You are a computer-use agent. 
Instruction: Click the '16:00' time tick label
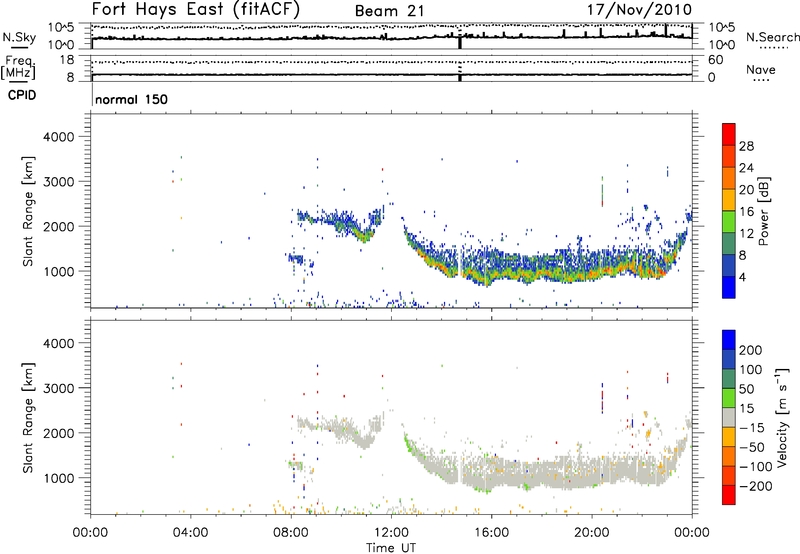(x=491, y=533)
